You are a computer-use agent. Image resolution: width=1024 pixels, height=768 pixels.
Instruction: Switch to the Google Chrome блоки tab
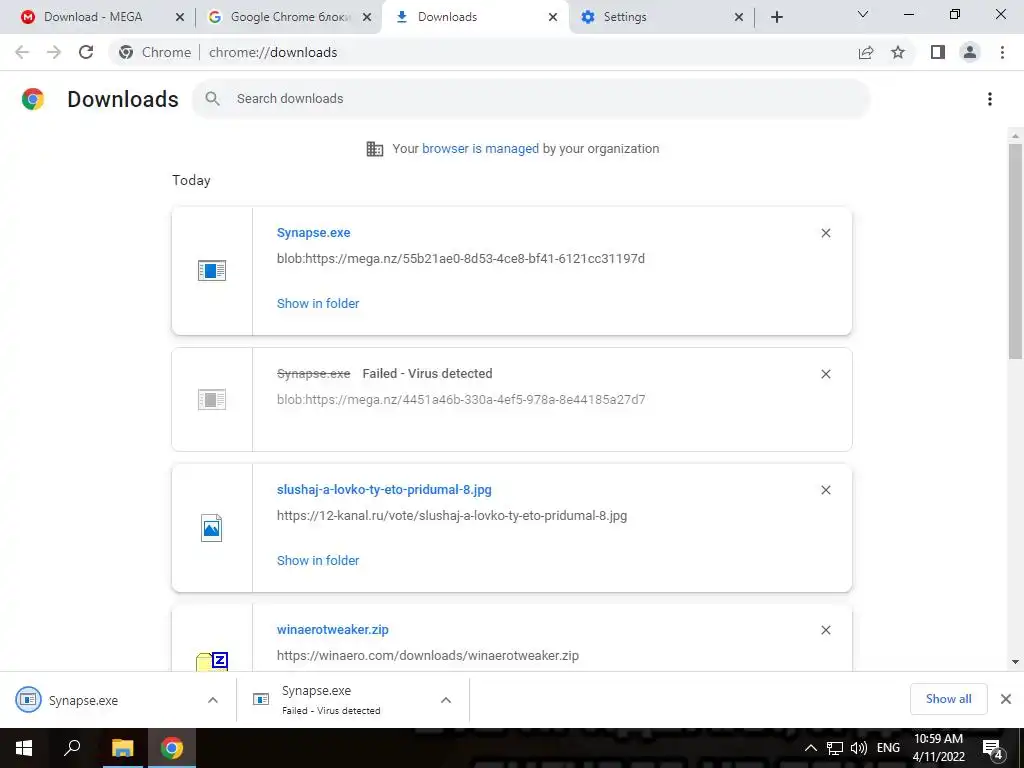coord(290,17)
